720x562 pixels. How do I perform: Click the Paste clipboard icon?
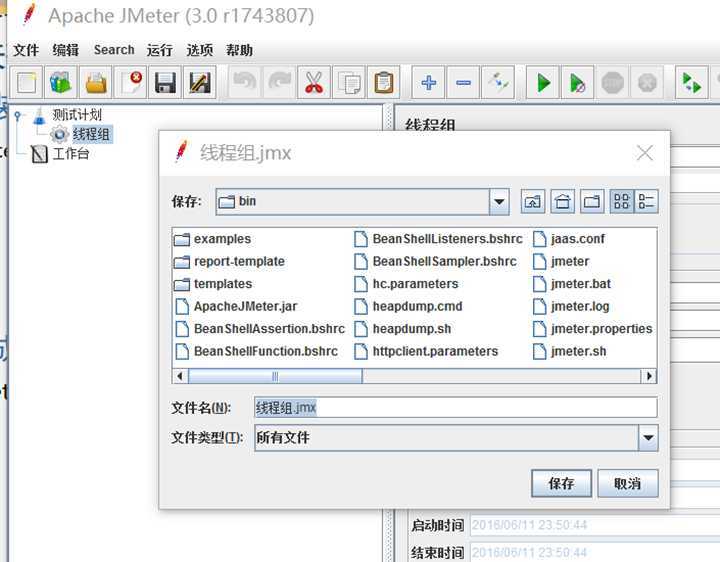pyautogui.click(x=384, y=83)
